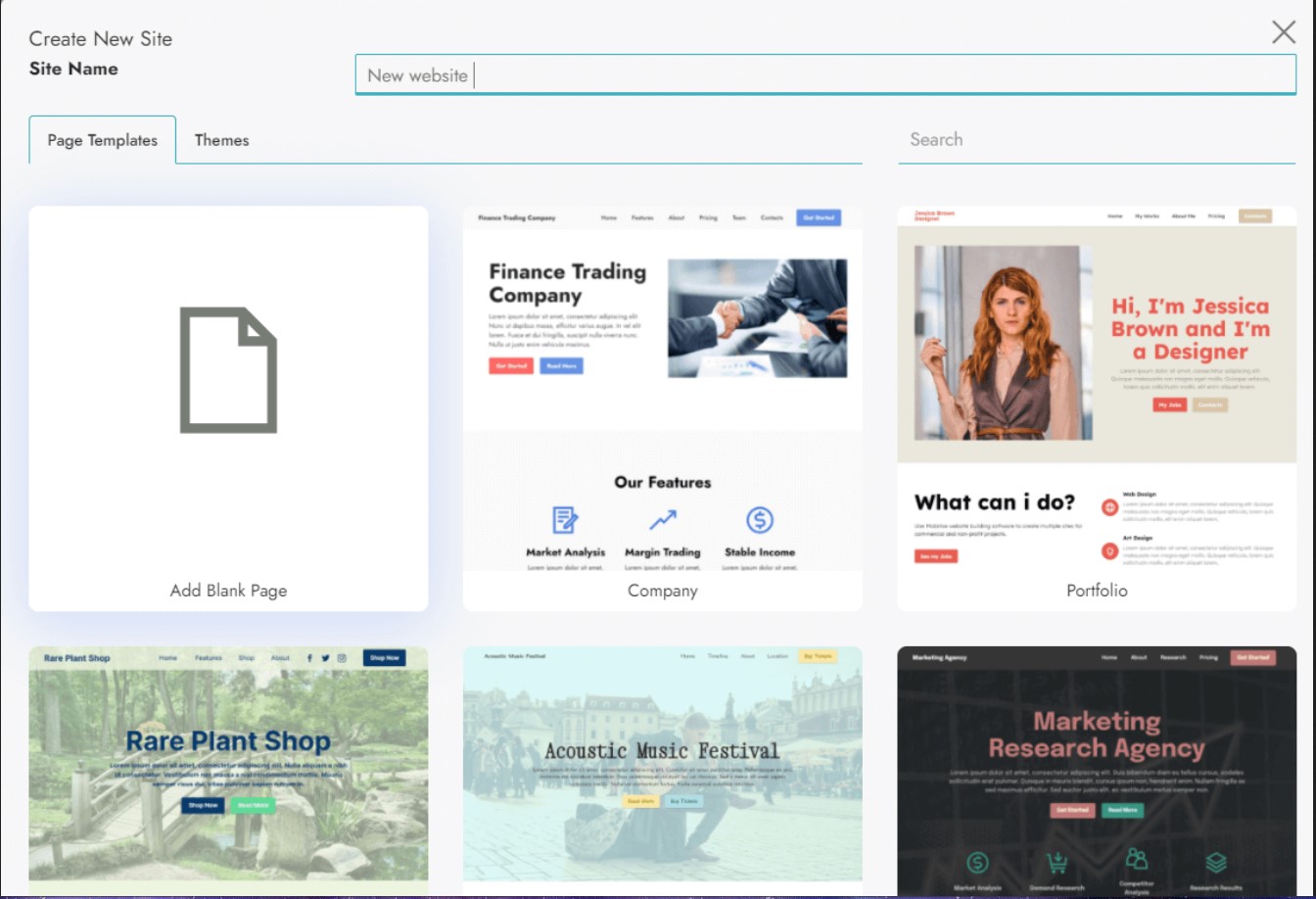Image resolution: width=1316 pixels, height=899 pixels.
Task: Click the Margin Trading chart icon
Action: coord(662,519)
